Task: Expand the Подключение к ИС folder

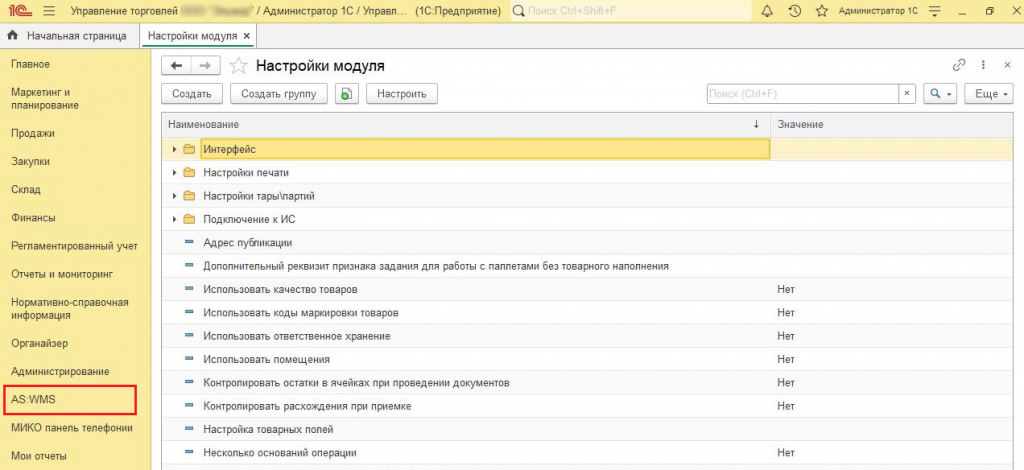Action: (174, 220)
